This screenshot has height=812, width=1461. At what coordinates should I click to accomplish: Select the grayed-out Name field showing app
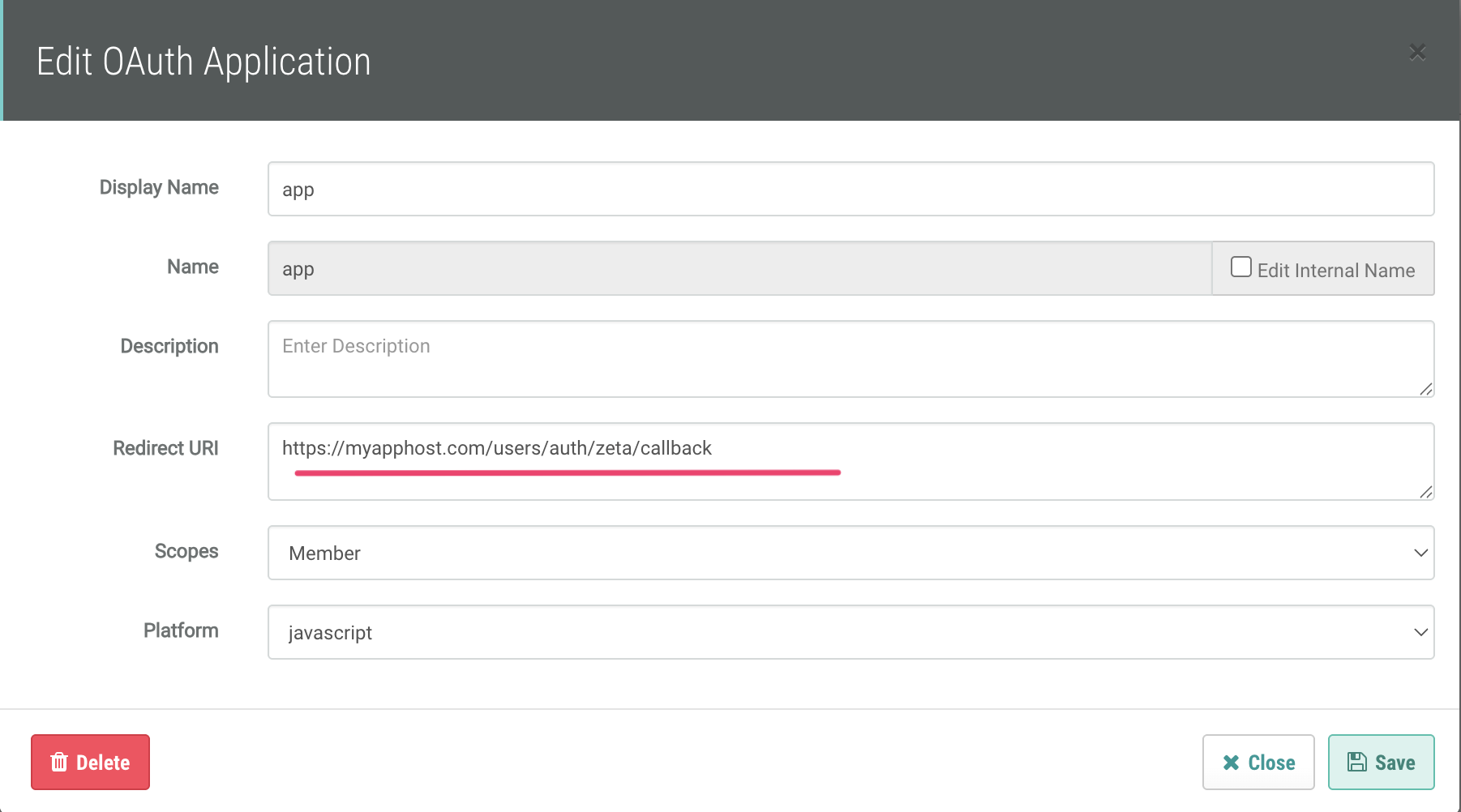pos(730,268)
